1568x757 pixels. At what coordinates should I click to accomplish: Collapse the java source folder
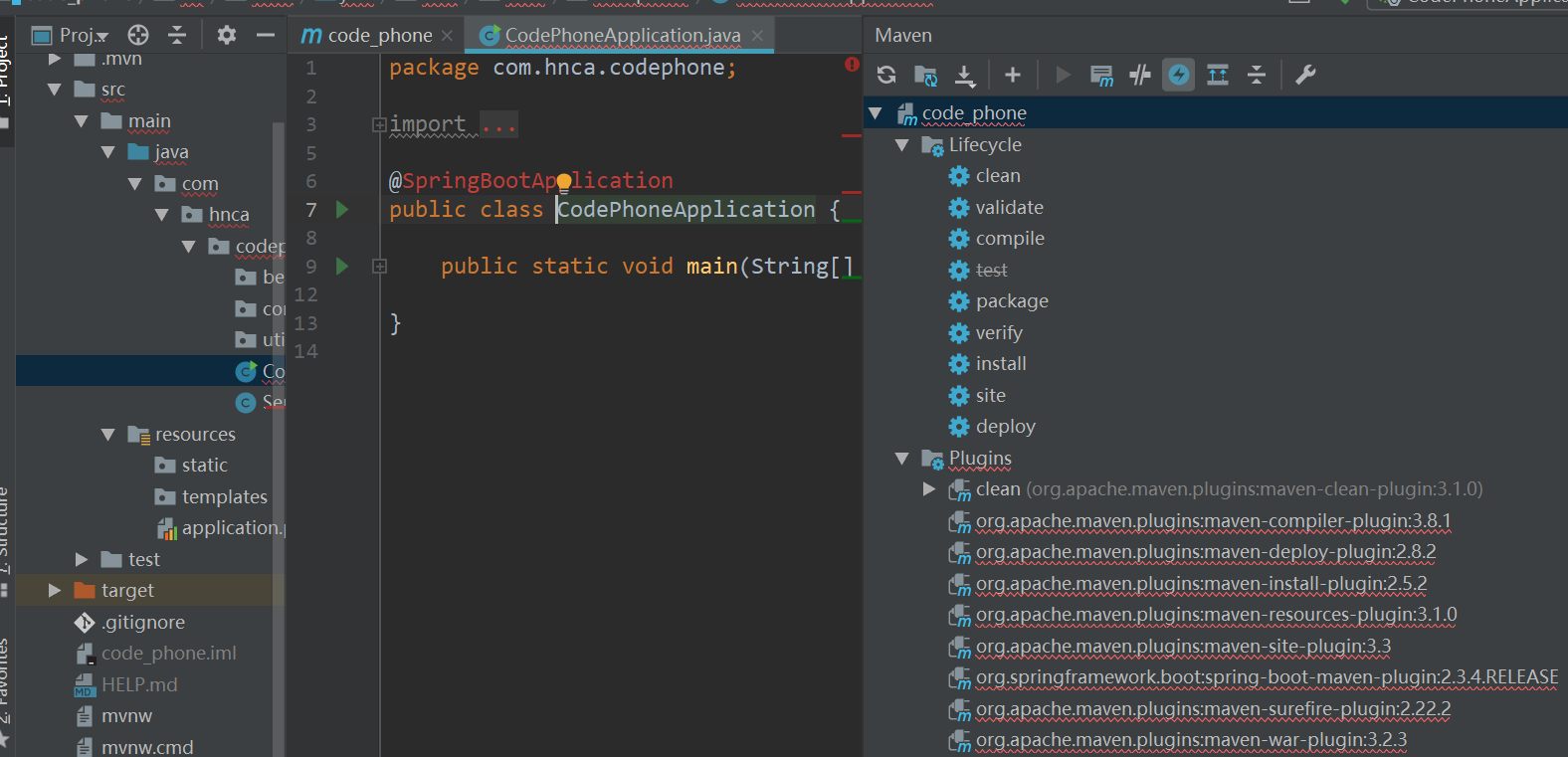108,152
